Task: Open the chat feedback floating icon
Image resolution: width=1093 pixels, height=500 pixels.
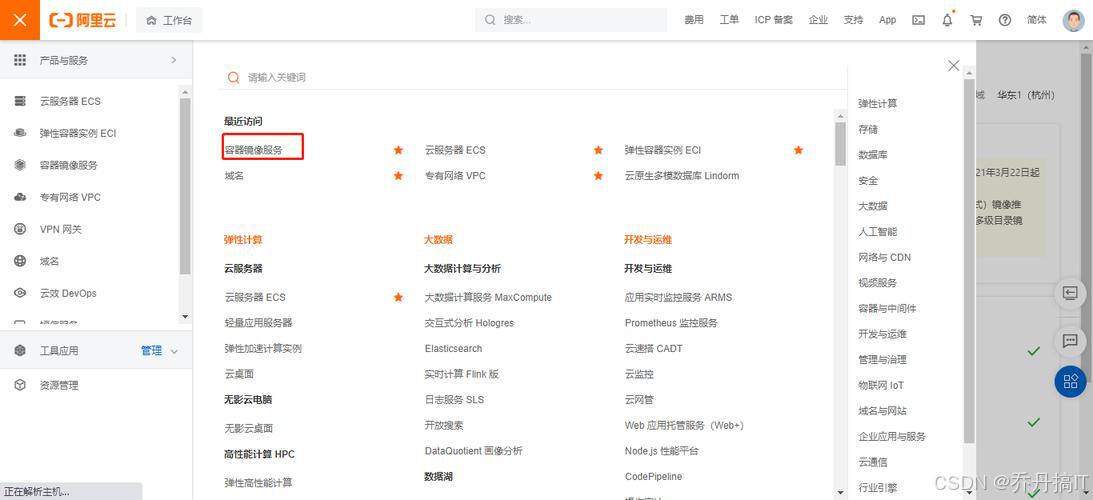Action: point(1070,340)
